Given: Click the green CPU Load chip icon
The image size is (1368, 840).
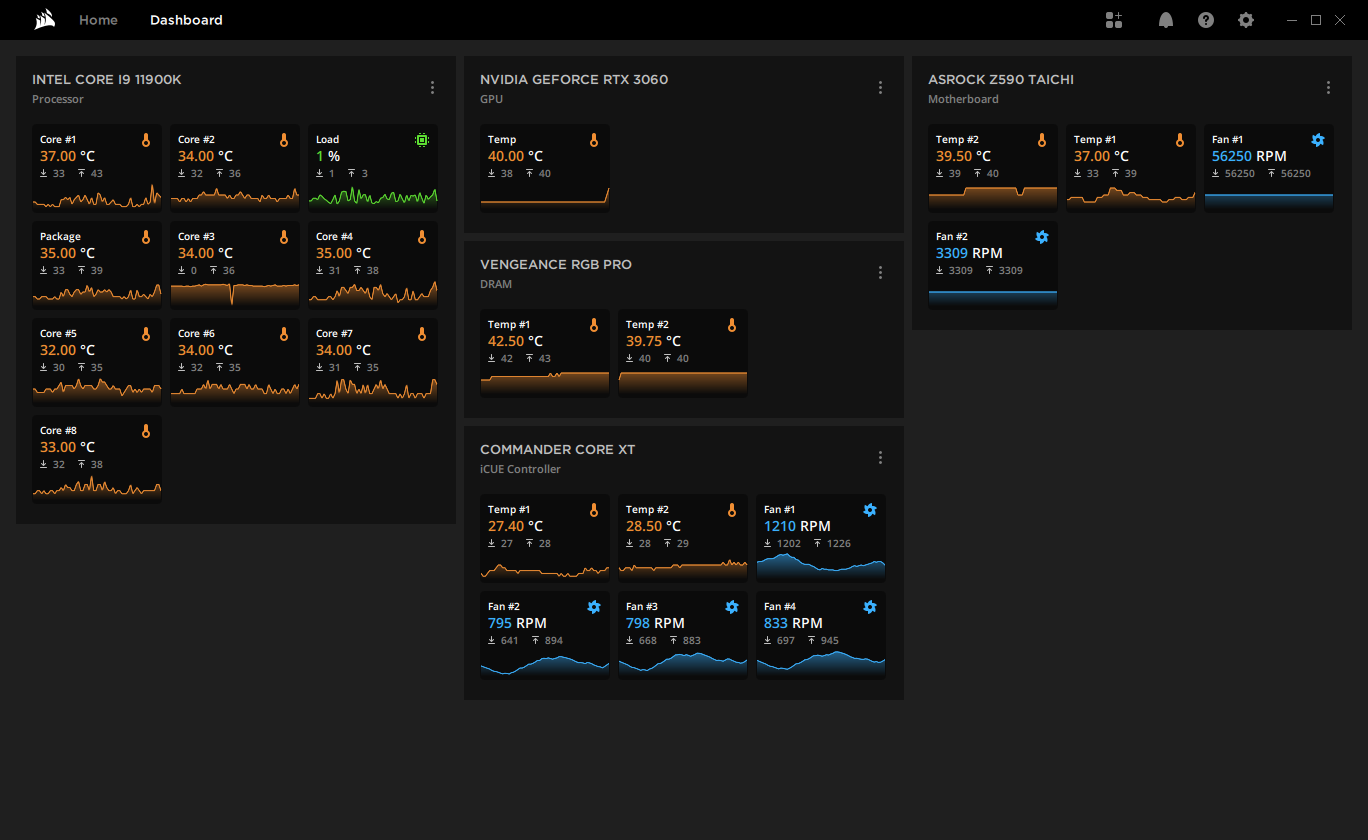Looking at the screenshot, I should (x=422, y=140).
